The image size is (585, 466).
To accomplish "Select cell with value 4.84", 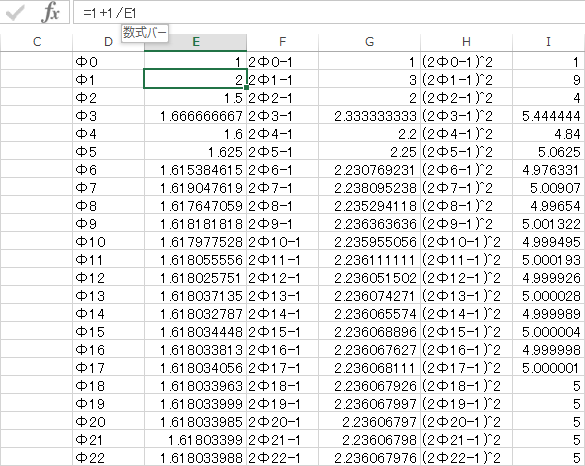I will (548, 134).
